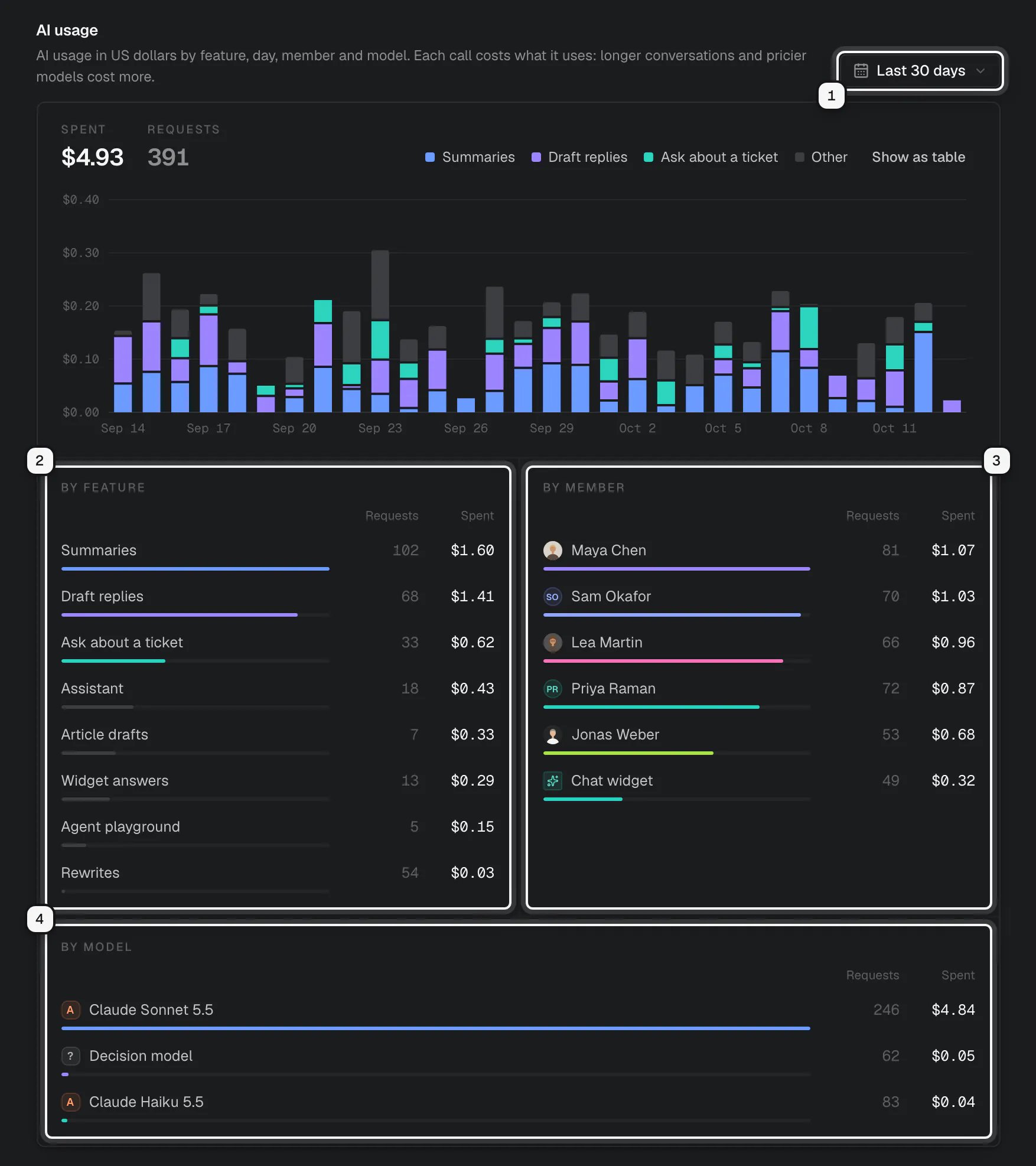Screen dimensions: 1036x1166
Task: Click the Maya Chen member name
Action: (608, 551)
